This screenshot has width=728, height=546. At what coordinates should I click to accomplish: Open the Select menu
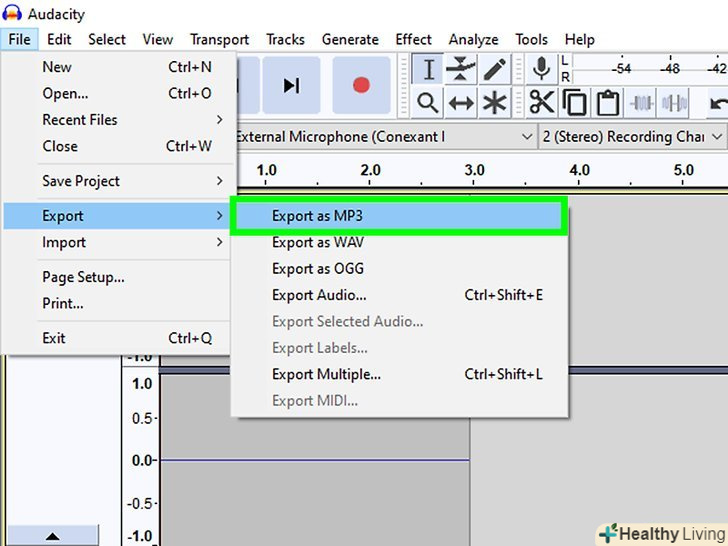coord(107,39)
